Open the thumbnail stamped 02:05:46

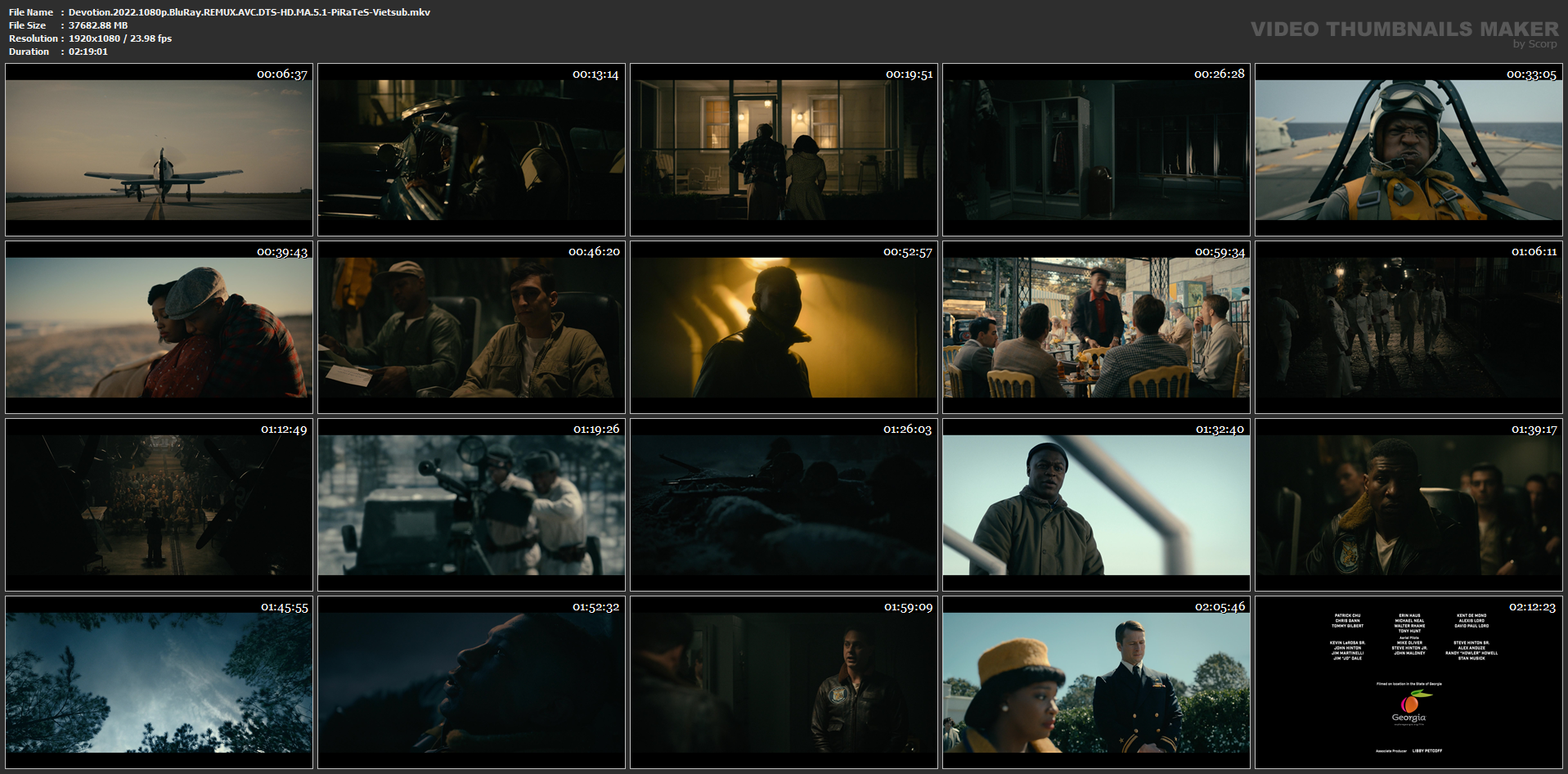(x=1096, y=682)
